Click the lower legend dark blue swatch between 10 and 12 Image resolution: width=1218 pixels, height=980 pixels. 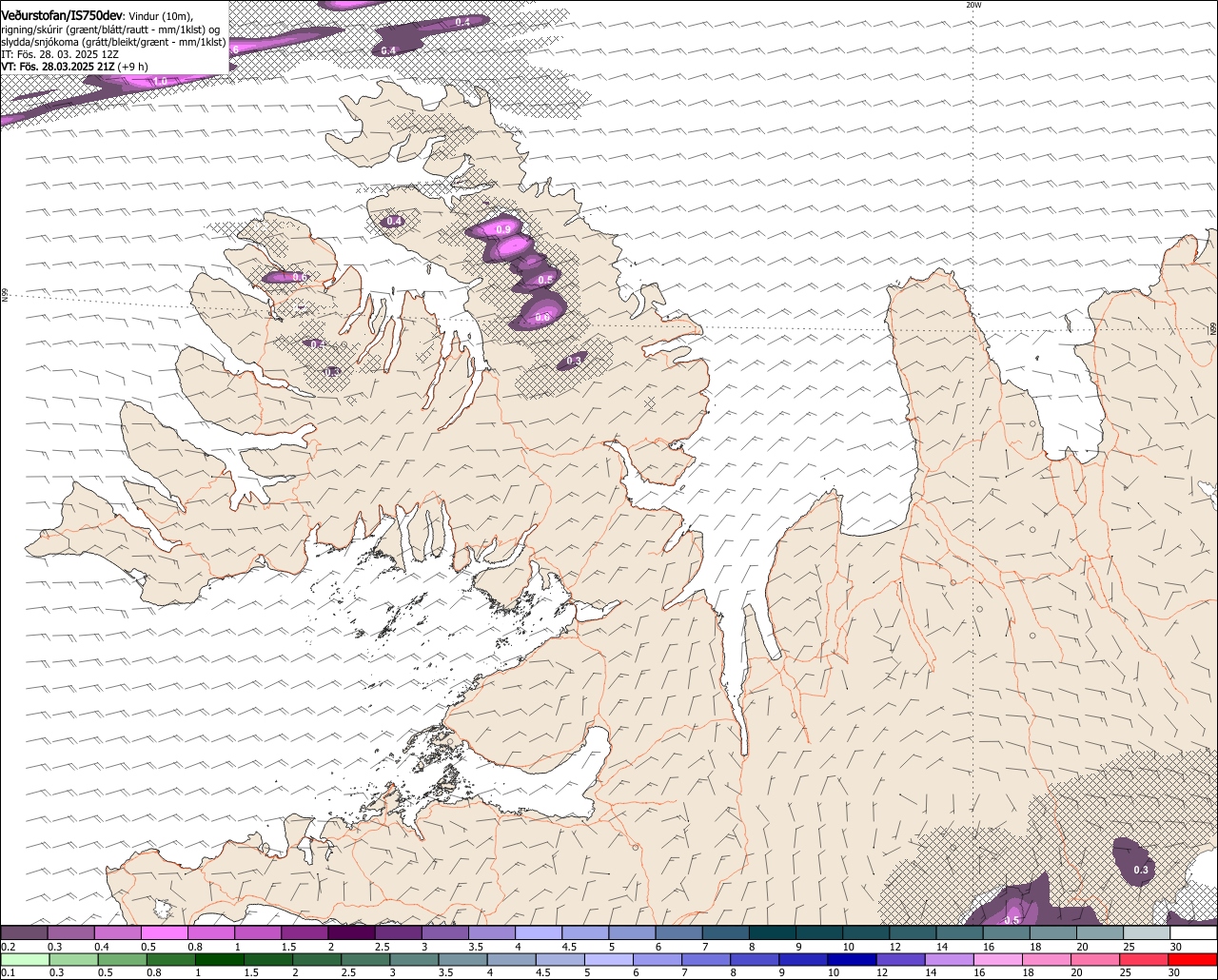[x=852, y=959]
